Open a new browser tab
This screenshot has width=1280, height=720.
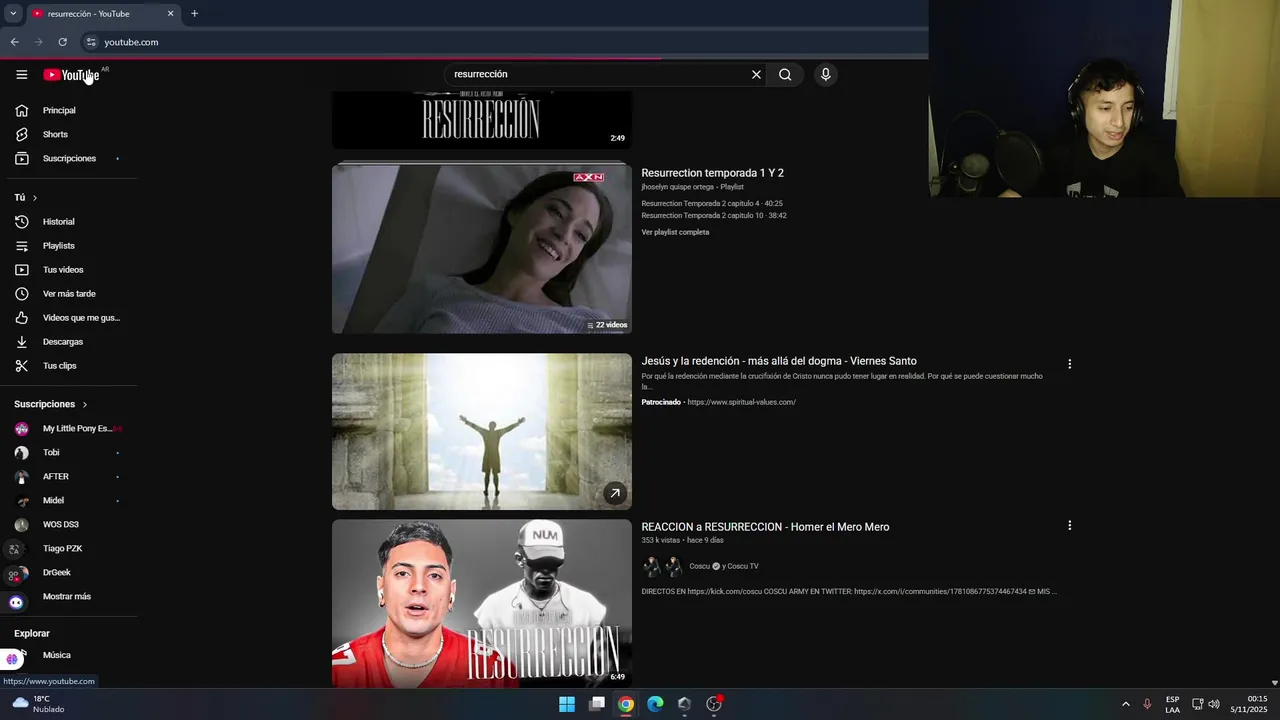(x=194, y=14)
